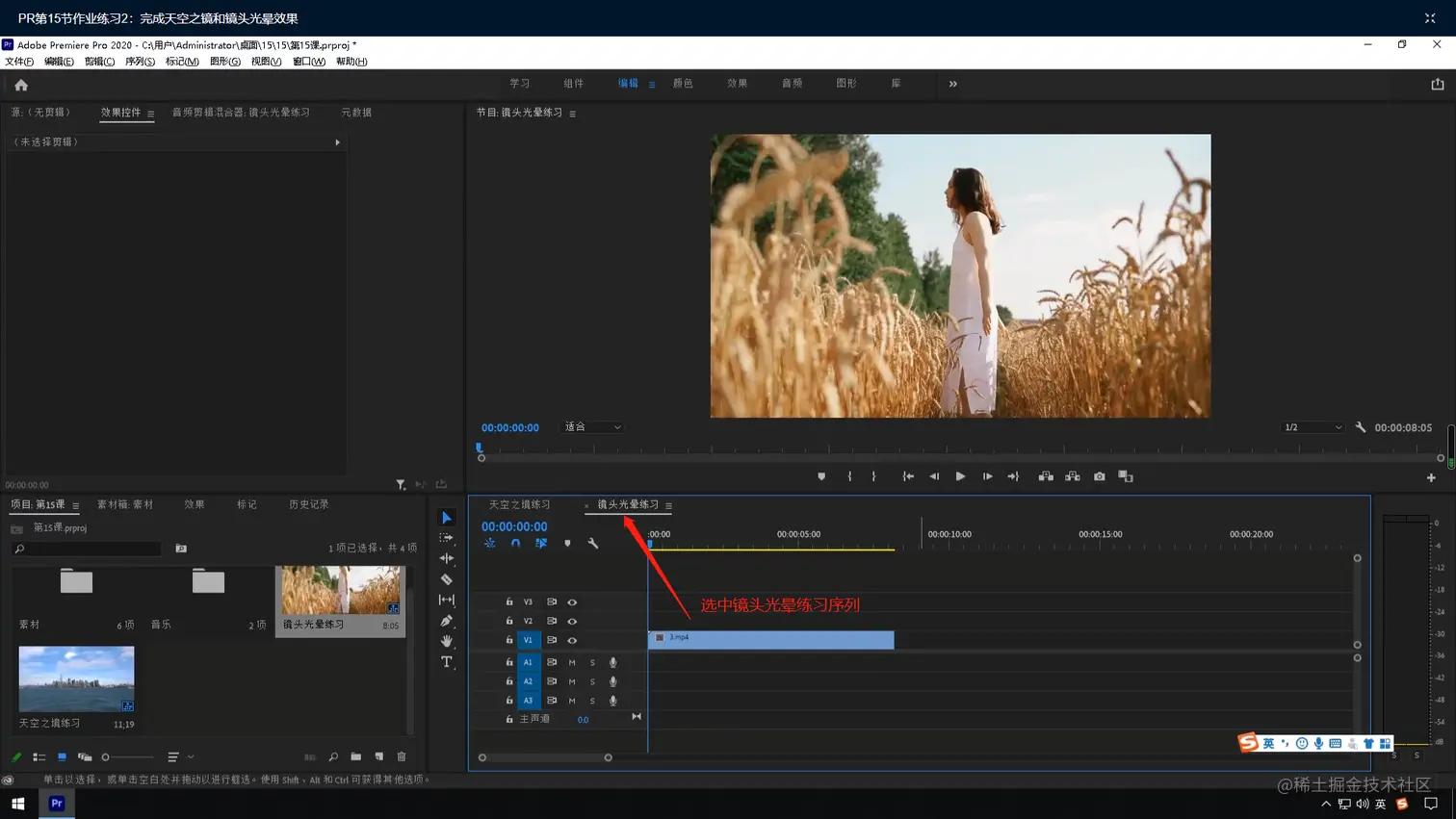Open the timeline display settings wrench
The height and width of the screenshot is (819, 1456).
[593, 544]
